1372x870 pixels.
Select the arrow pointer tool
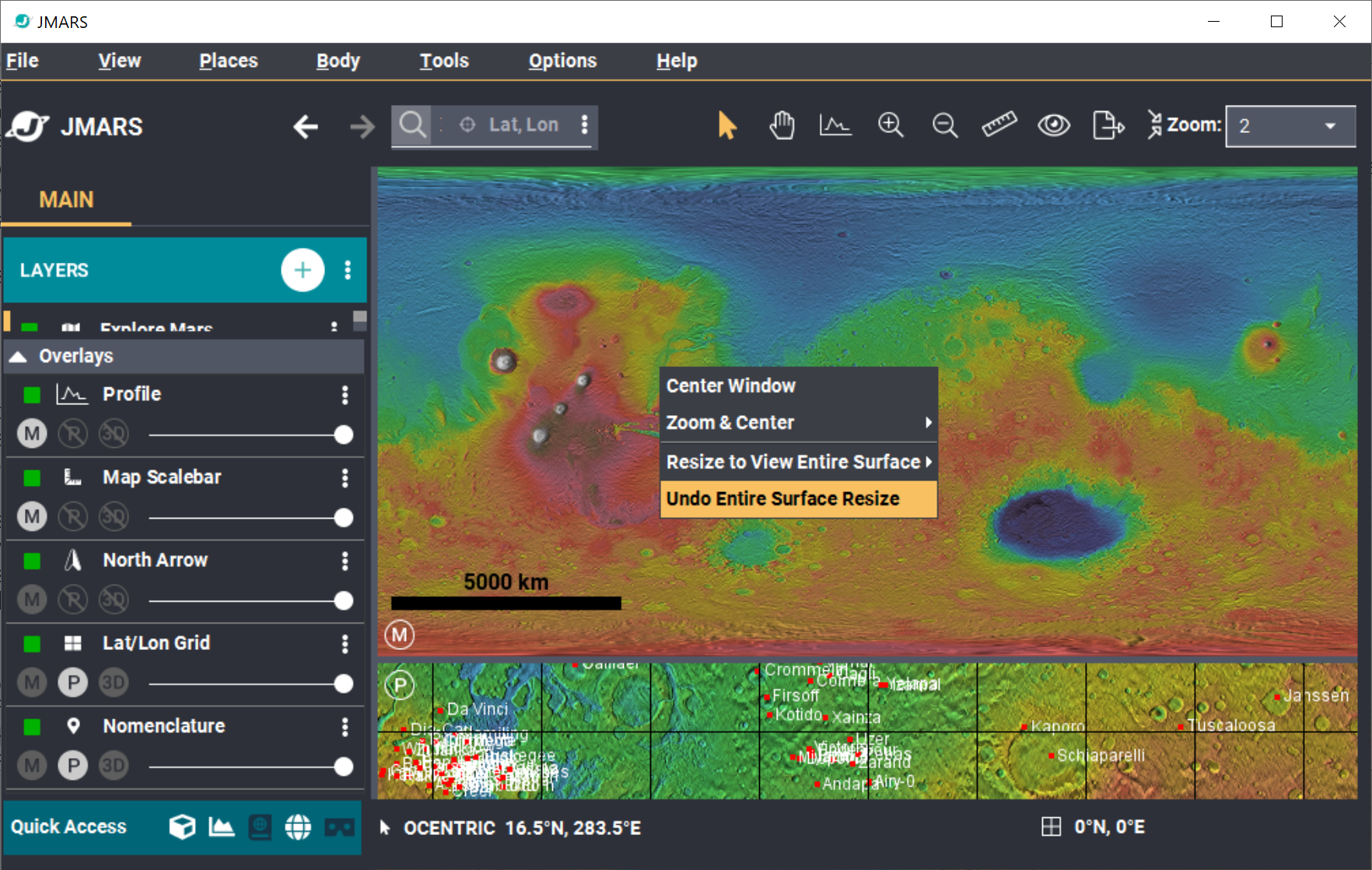point(727,125)
